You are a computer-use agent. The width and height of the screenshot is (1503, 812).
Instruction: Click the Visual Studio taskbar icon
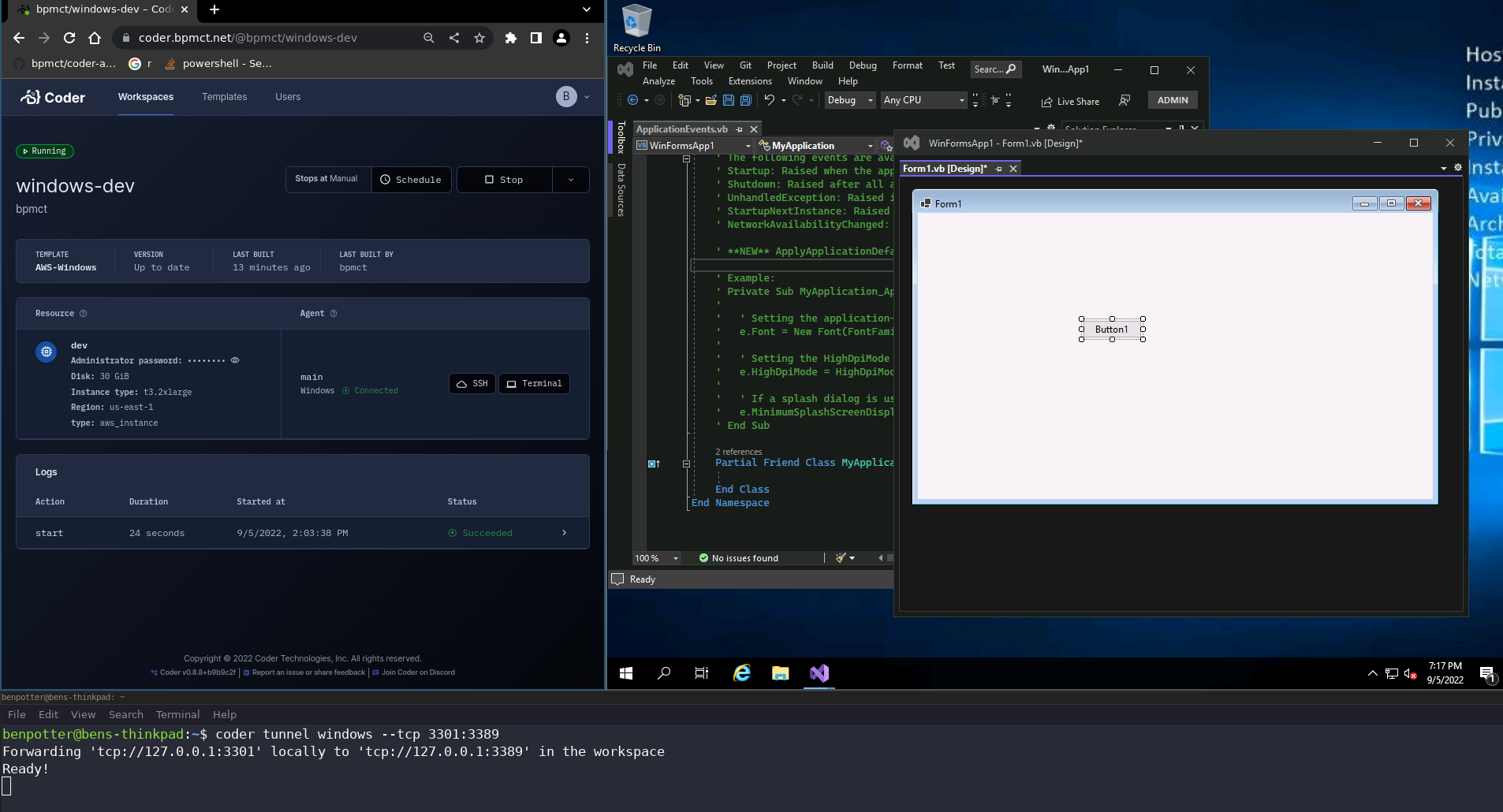pos(819,673)
